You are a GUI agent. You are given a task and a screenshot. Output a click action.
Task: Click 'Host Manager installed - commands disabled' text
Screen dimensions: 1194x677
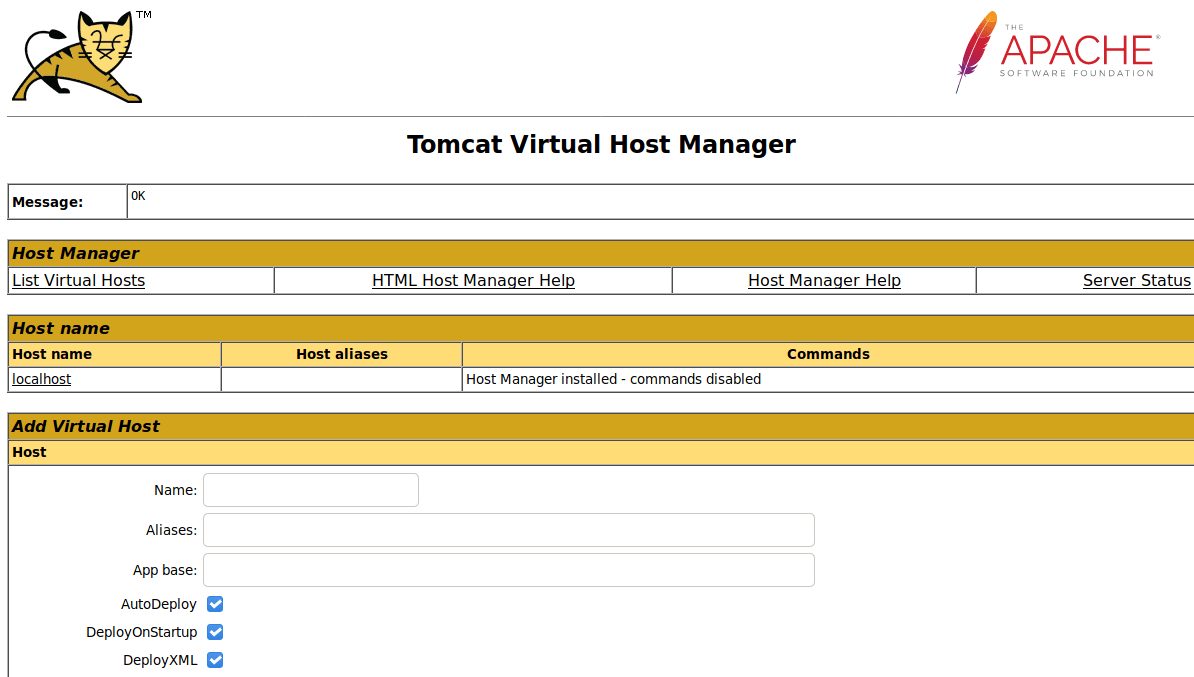[x=613, y=379]
